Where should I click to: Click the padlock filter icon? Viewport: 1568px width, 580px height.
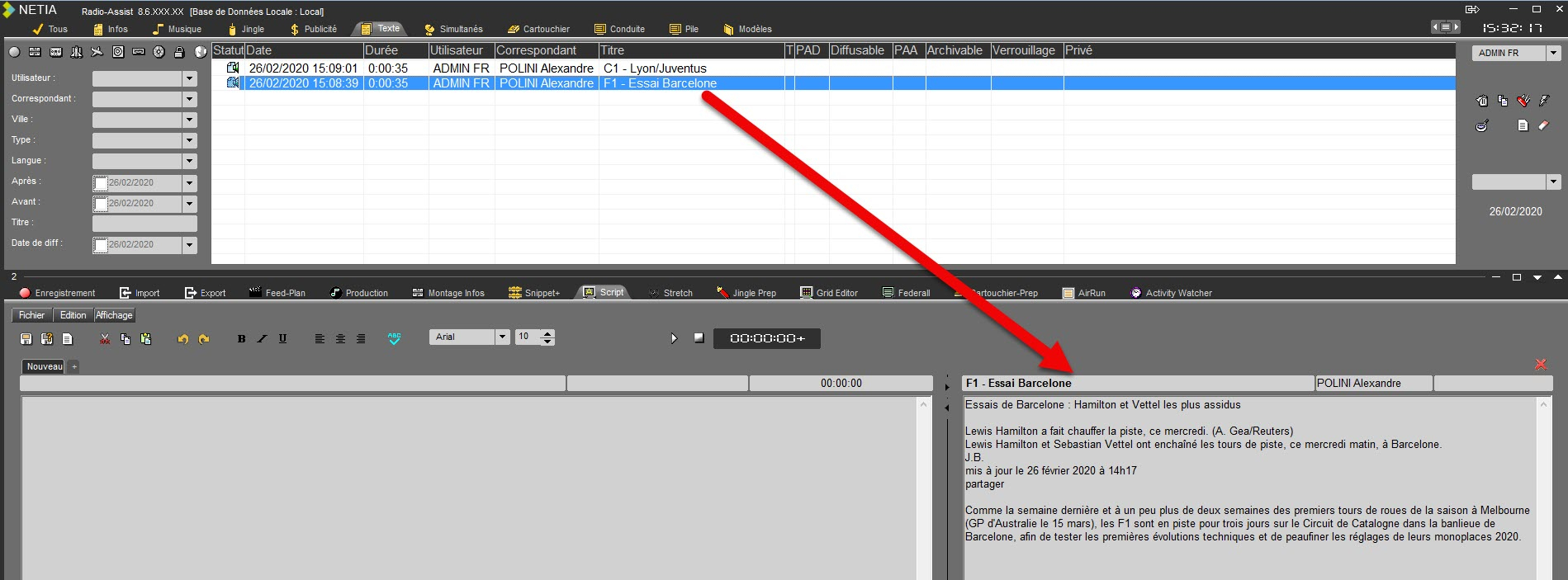click(x=179, y=52)
